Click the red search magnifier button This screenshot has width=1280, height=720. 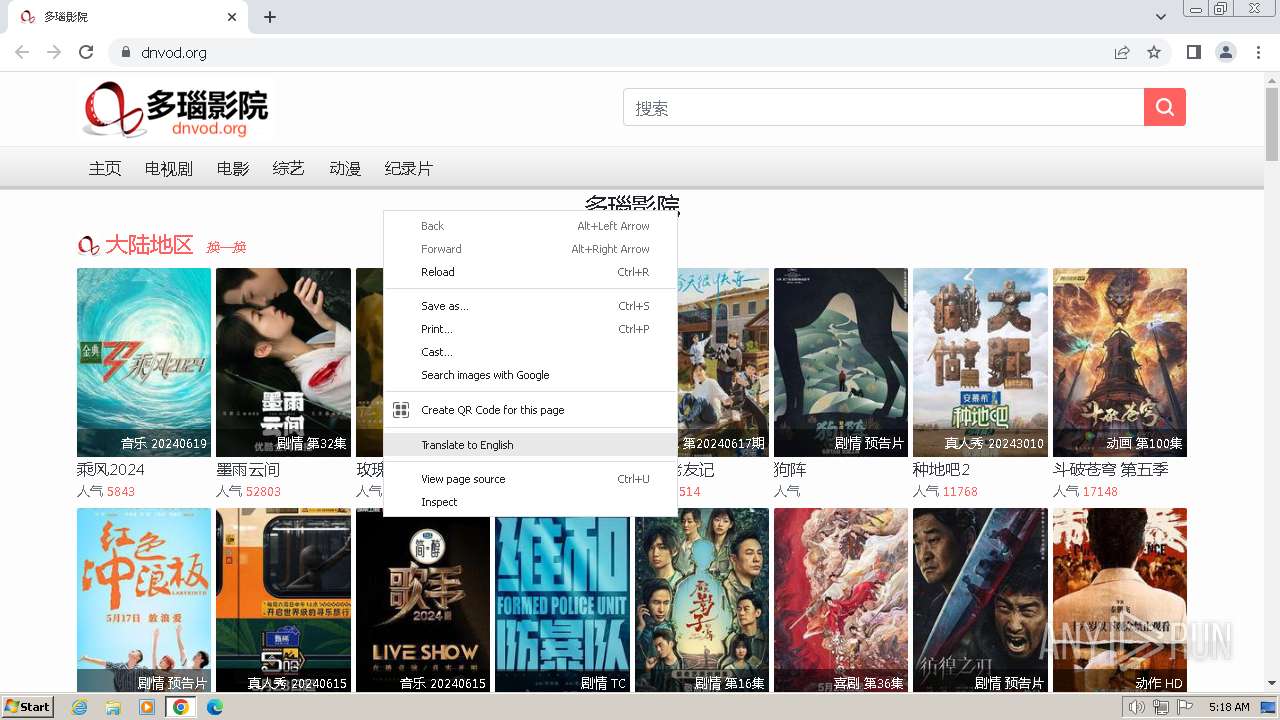[x=1165, y=107]
